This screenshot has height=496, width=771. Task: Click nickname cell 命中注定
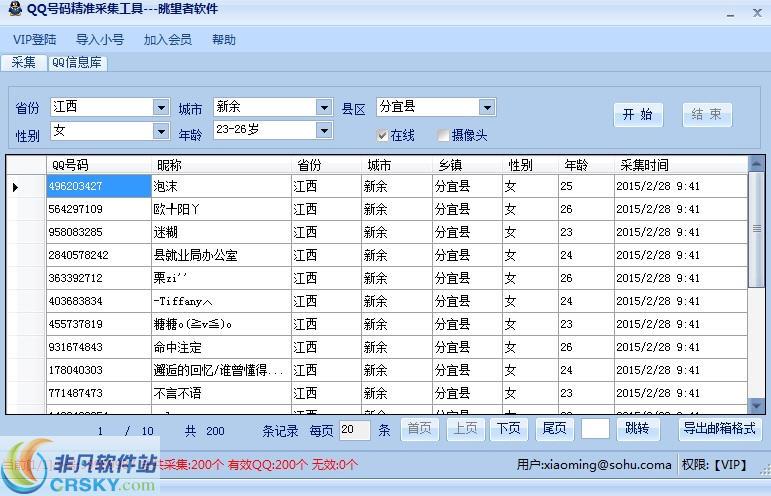[x=221, y=347]
